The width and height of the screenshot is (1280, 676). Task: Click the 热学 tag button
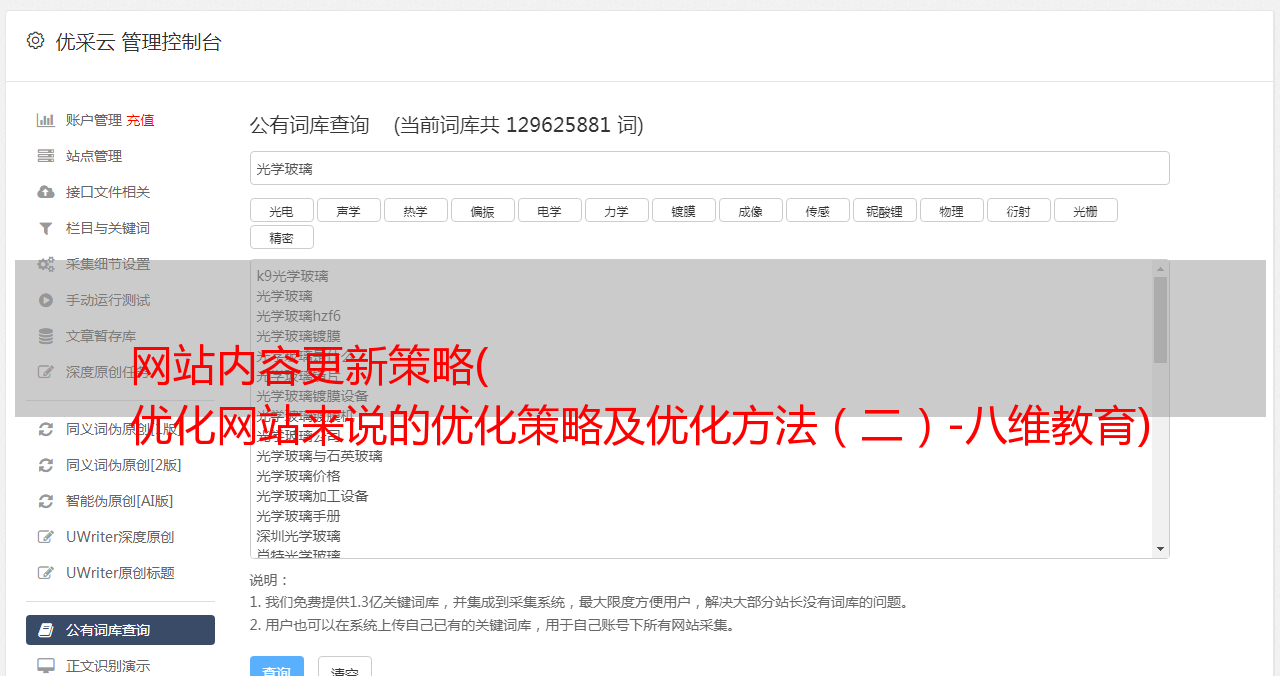point(416,210)
